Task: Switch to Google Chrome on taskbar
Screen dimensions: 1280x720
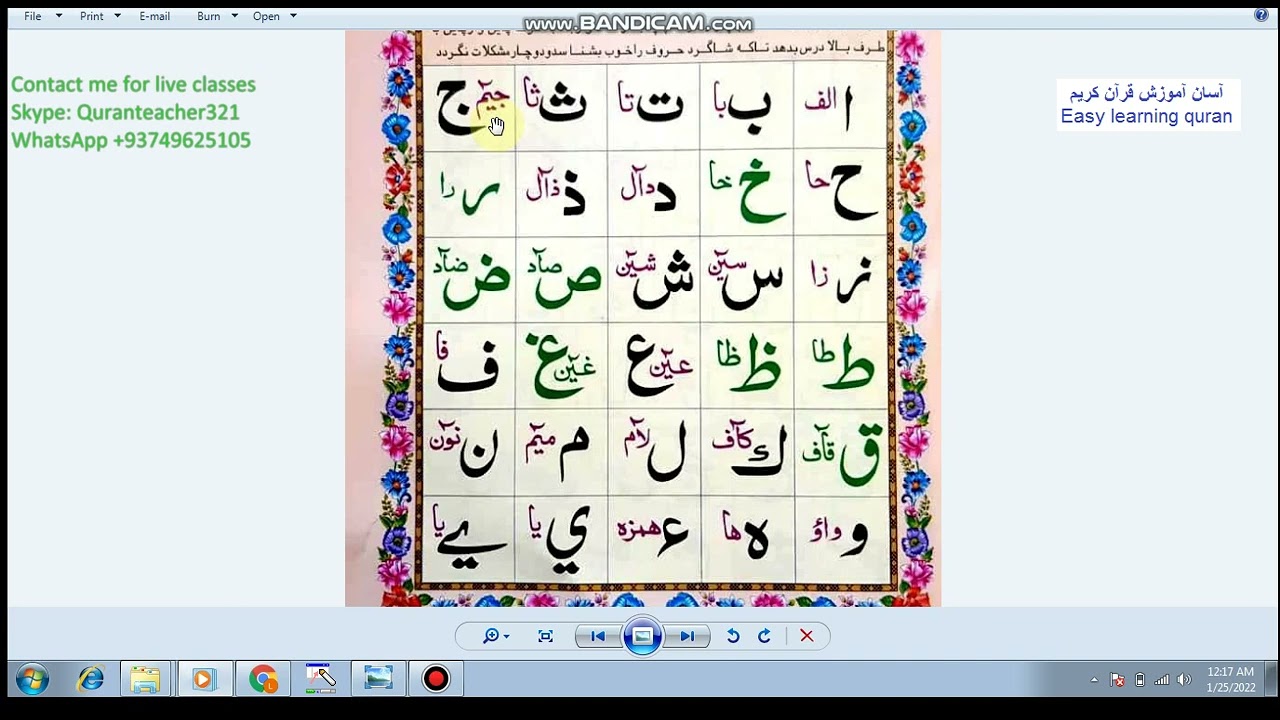Action: coord(263,679)
